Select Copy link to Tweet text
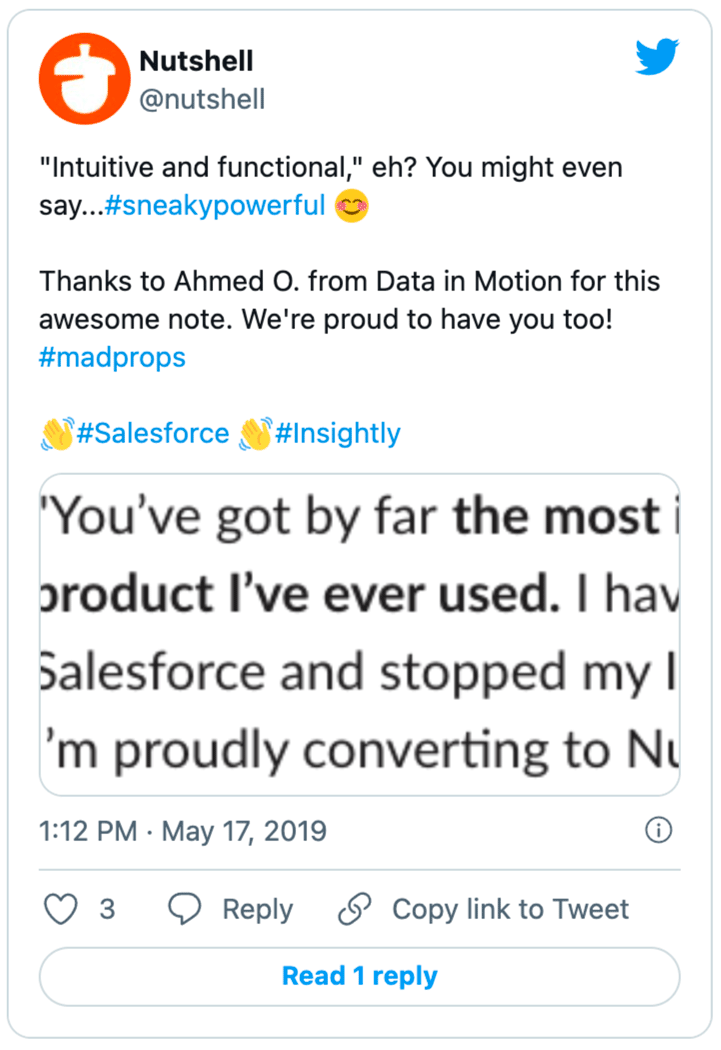Viewport: 721px width, 1050px height. [x=510, y=909]
